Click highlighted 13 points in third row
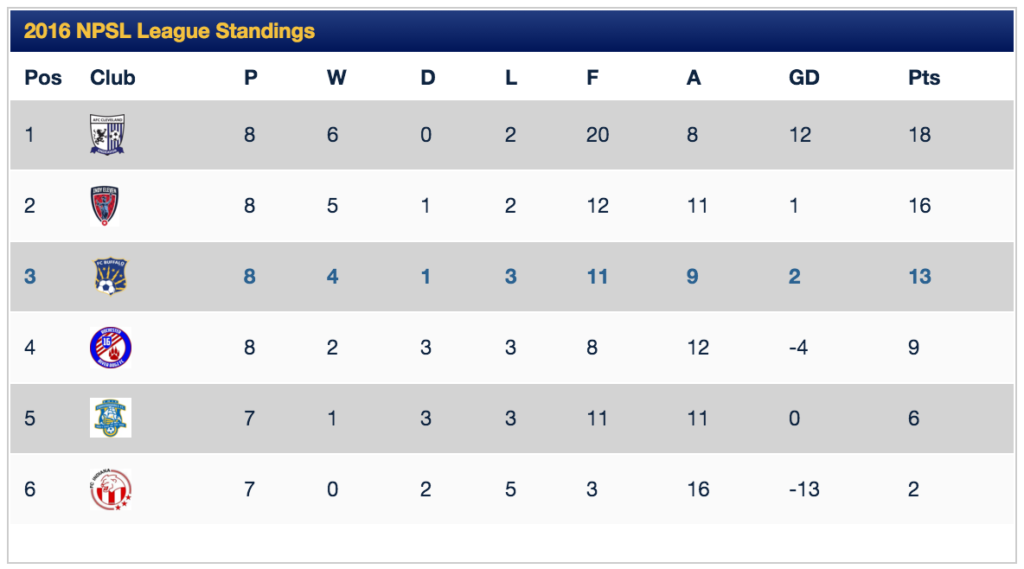This screenshot has height=569, width=1024. tap(920, 276)
